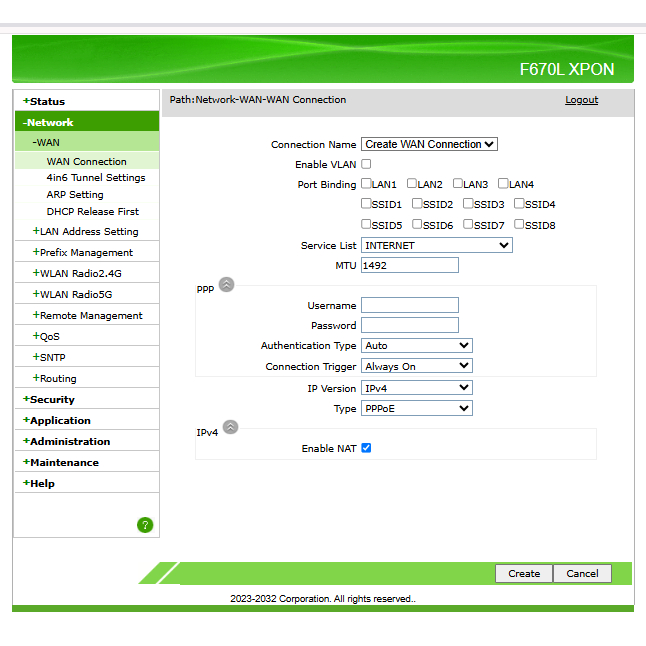646x646 pixels.
Task: Tick the SSID3 port binding checkbox
Action: click(469, 204)
